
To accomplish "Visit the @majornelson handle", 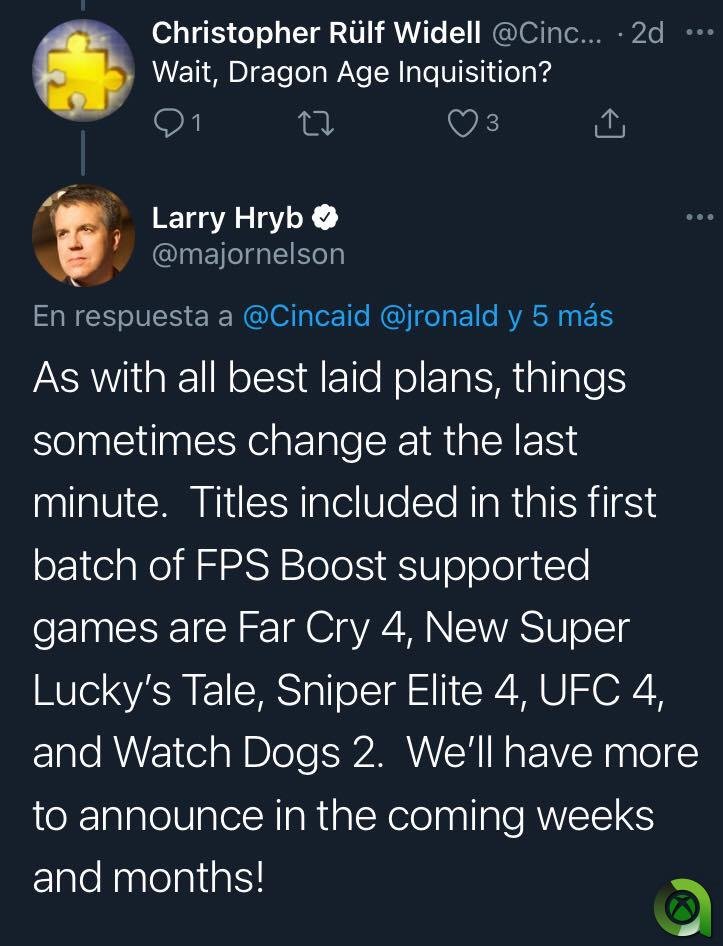I will 248,254.
